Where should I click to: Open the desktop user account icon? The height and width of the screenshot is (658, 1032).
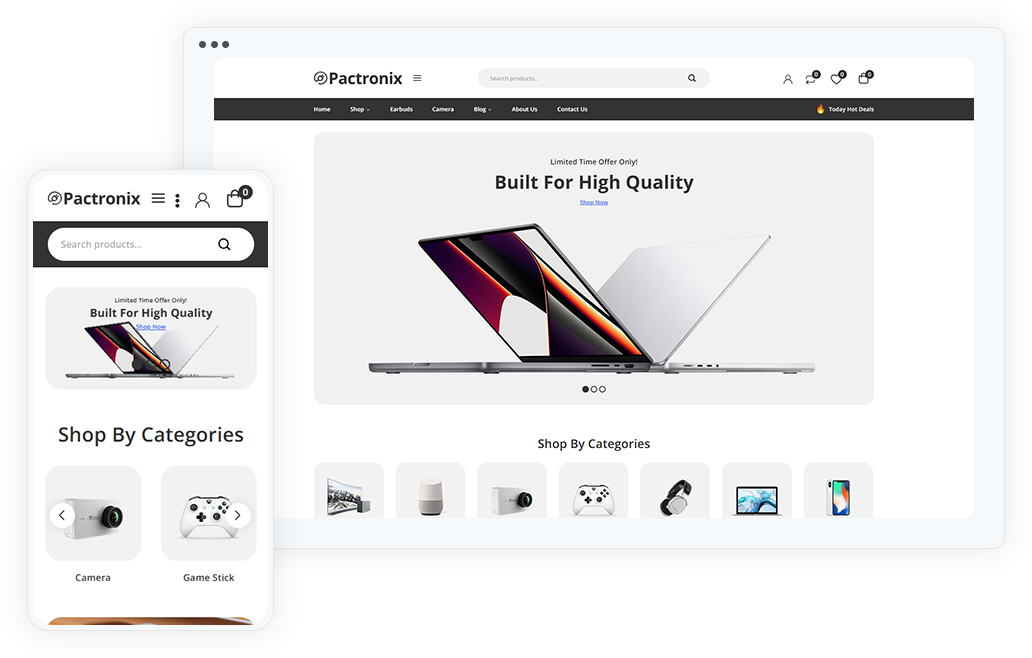pyautogui.click(x=787, y=80)
